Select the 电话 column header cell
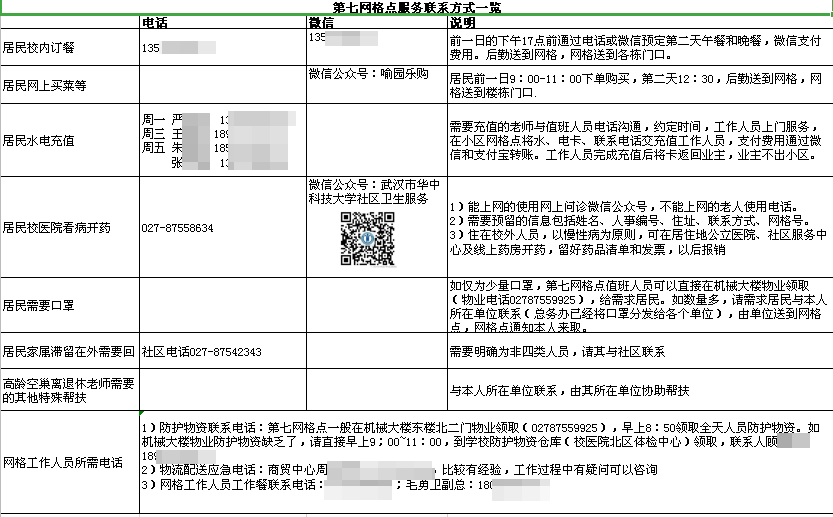 coord(155,22)
